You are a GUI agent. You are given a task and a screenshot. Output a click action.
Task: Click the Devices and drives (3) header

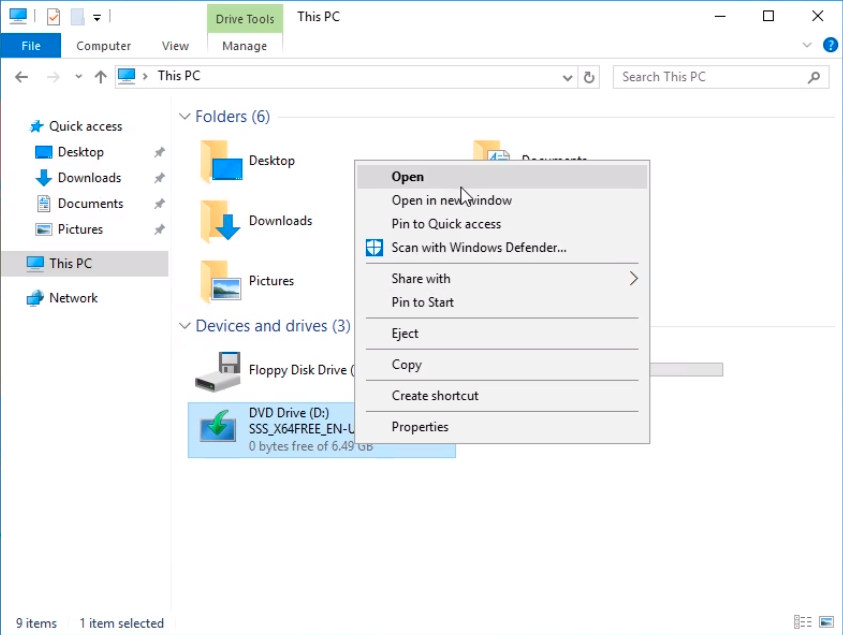click(273, 326)
